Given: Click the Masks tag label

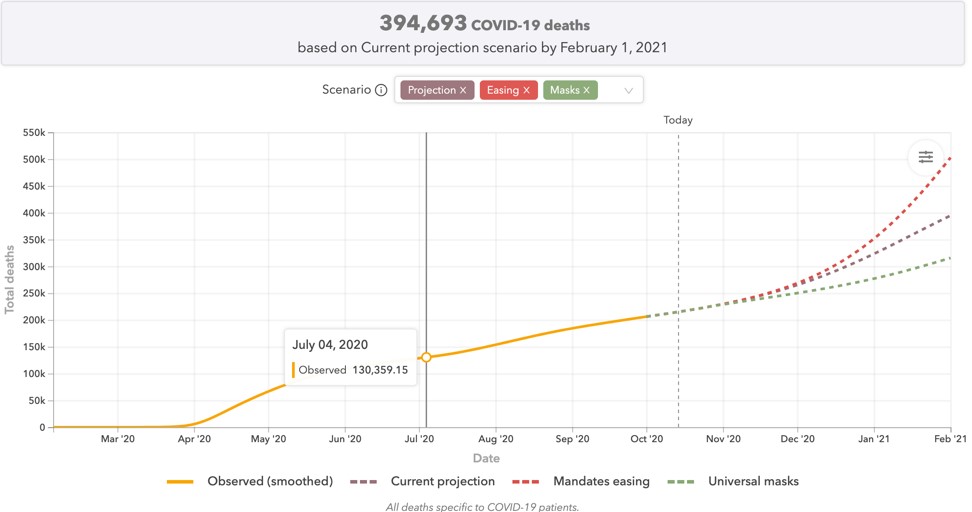Looking at the screenshot, I should coord(564,90).
